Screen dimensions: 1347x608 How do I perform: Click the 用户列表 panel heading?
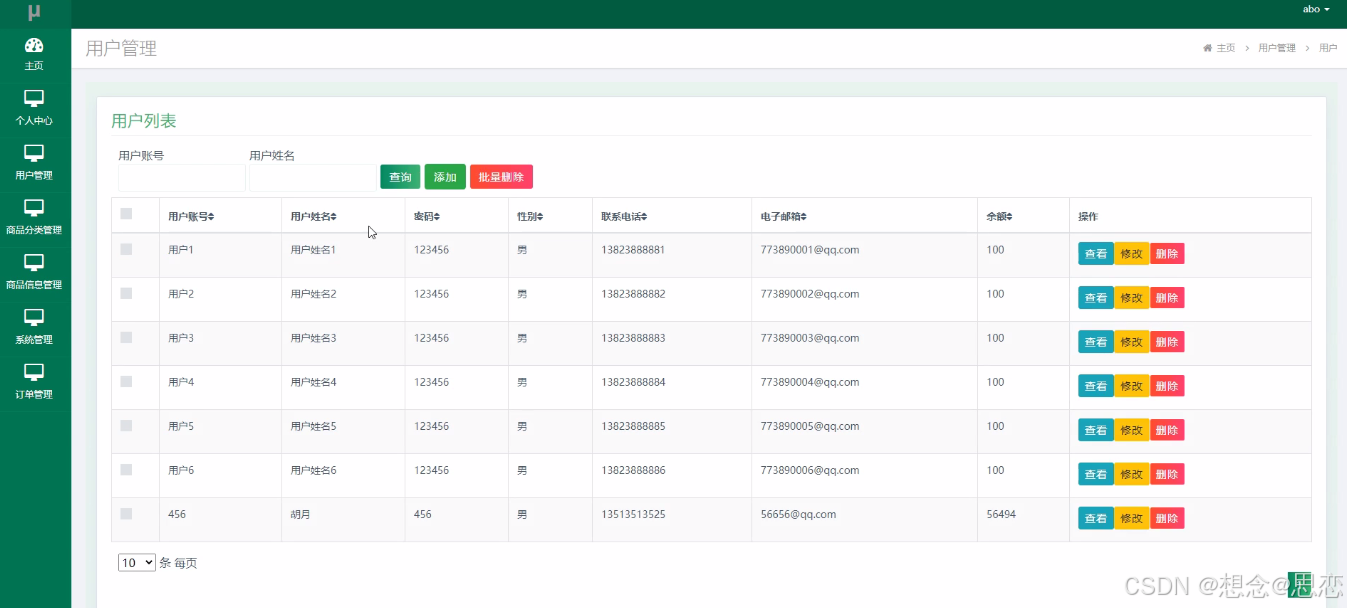[144, 121]
